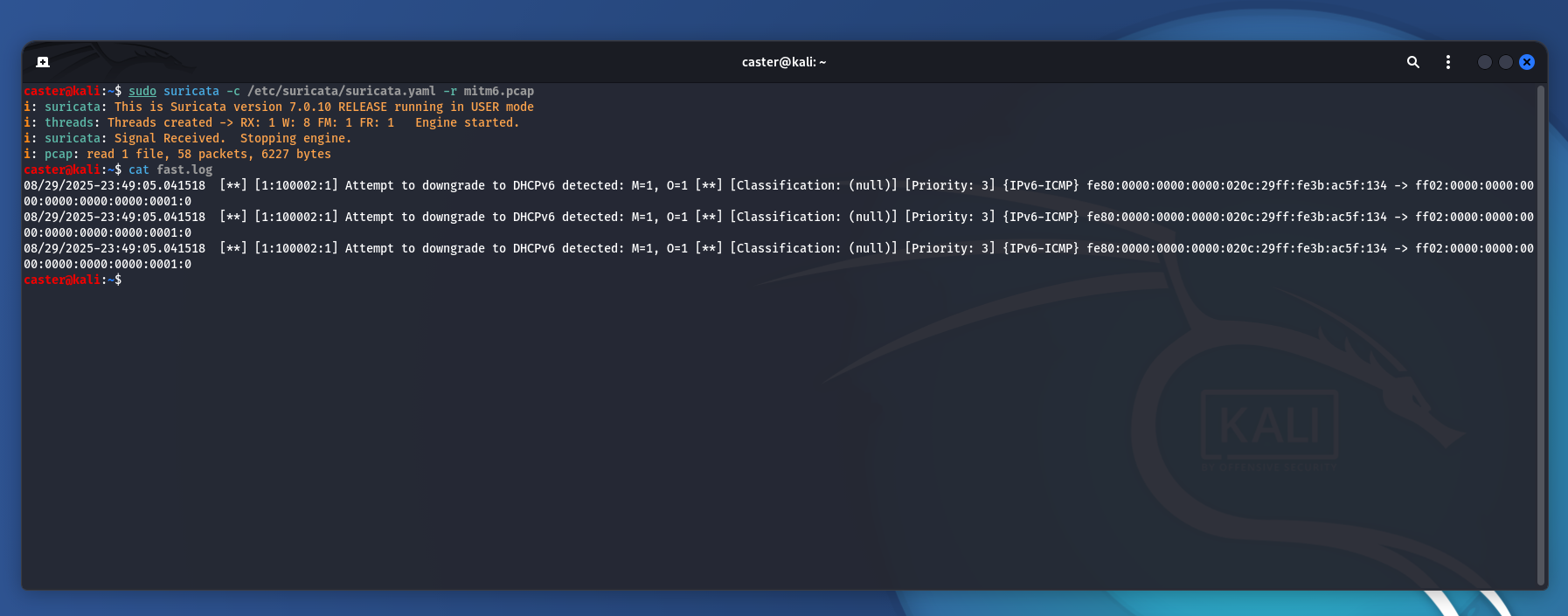Open a new terminal tab icon
Viewport: 1568px width, 616px height.
click(43, 62)
